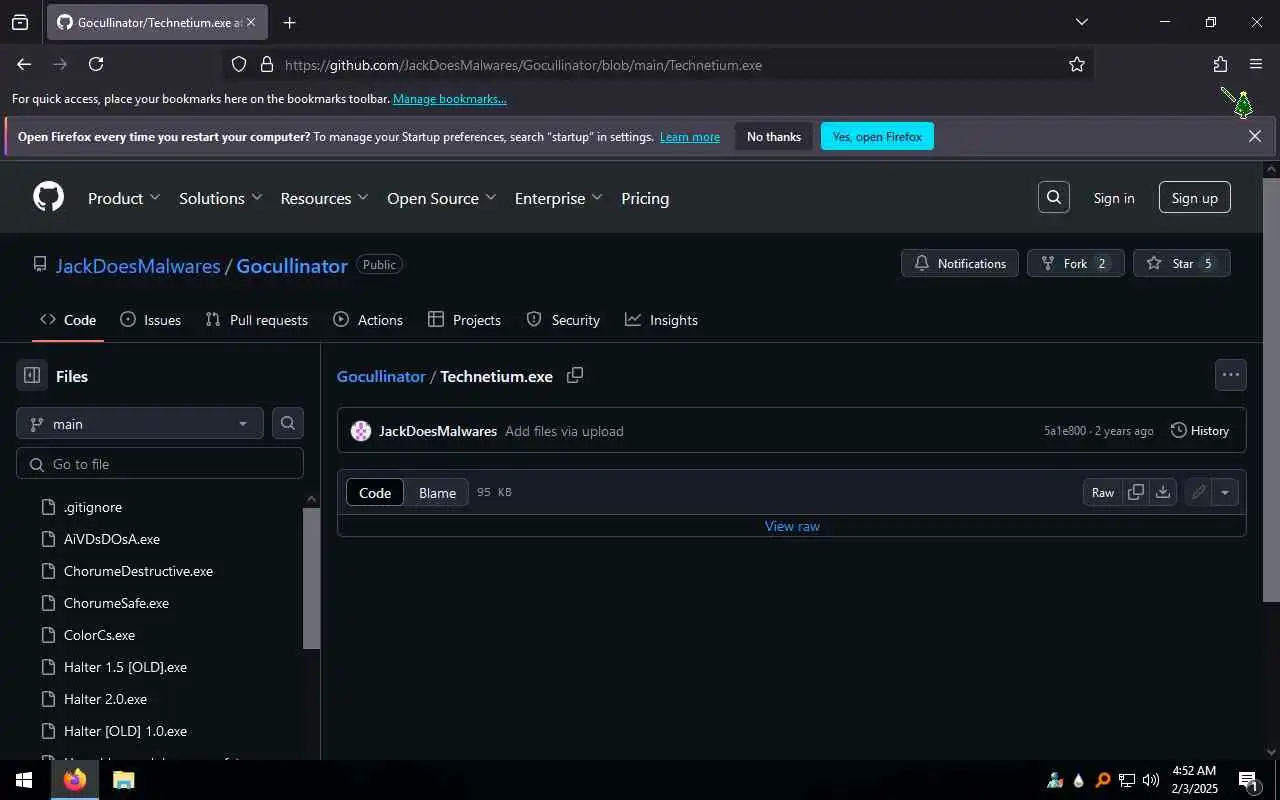Open JackDoesMalwares owner link in repo header
Screen dimensions: 1280x800
138,266
